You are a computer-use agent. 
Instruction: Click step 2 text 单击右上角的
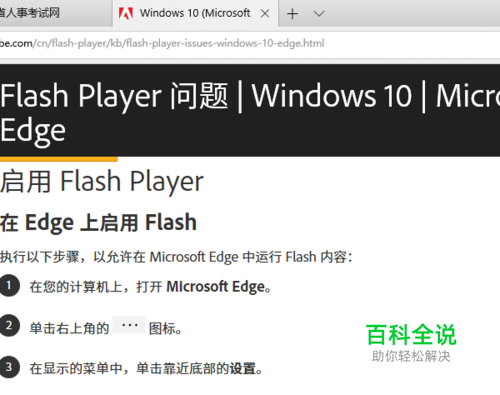pos(69,328)
